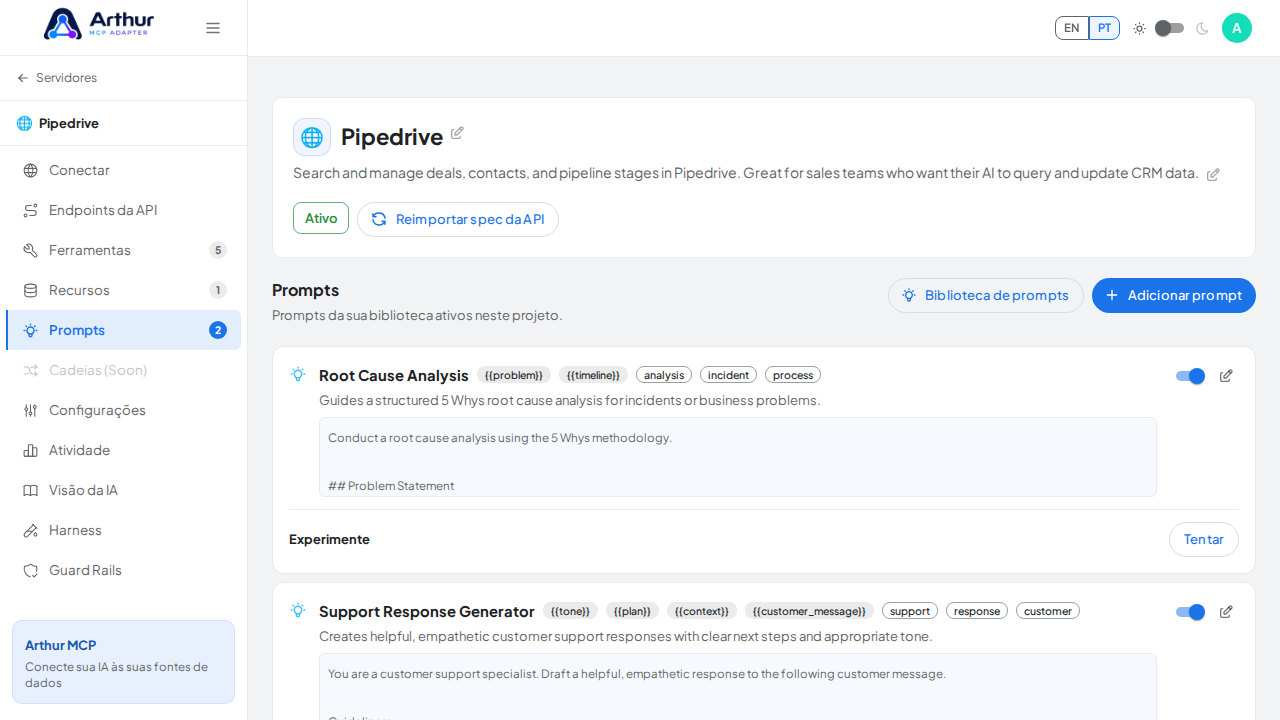Click the support tag

pyautogui.click(x=910, y=611)
